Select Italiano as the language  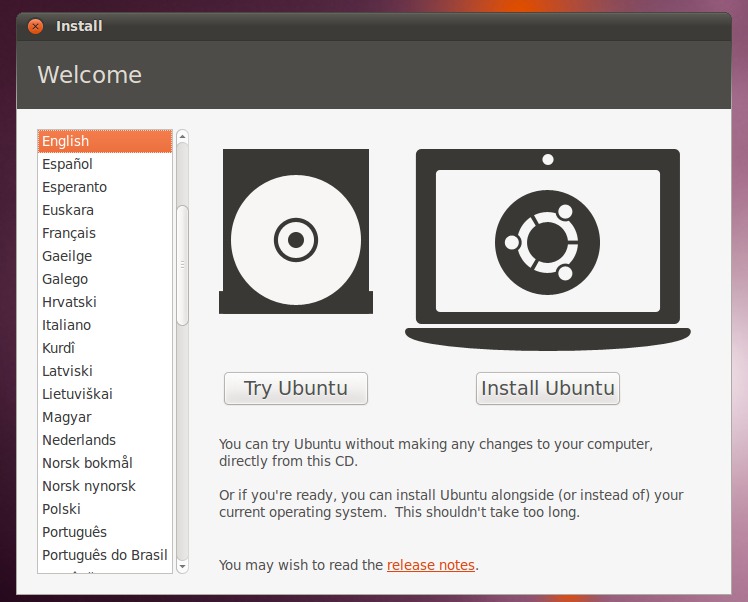[x=105, y=325]
